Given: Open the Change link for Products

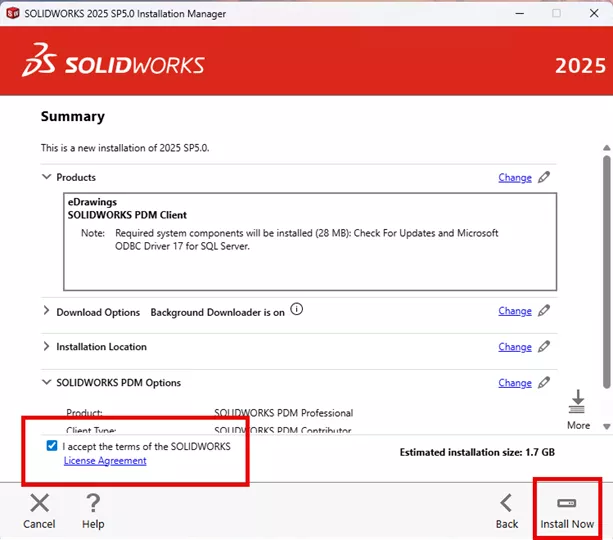Looking at the screenshot, I should point(515,178).
